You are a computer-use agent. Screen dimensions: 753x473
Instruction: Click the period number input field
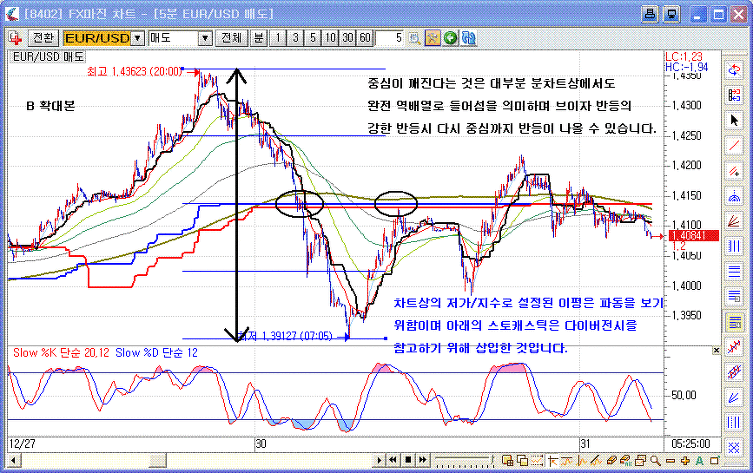[x=390, y=38]
